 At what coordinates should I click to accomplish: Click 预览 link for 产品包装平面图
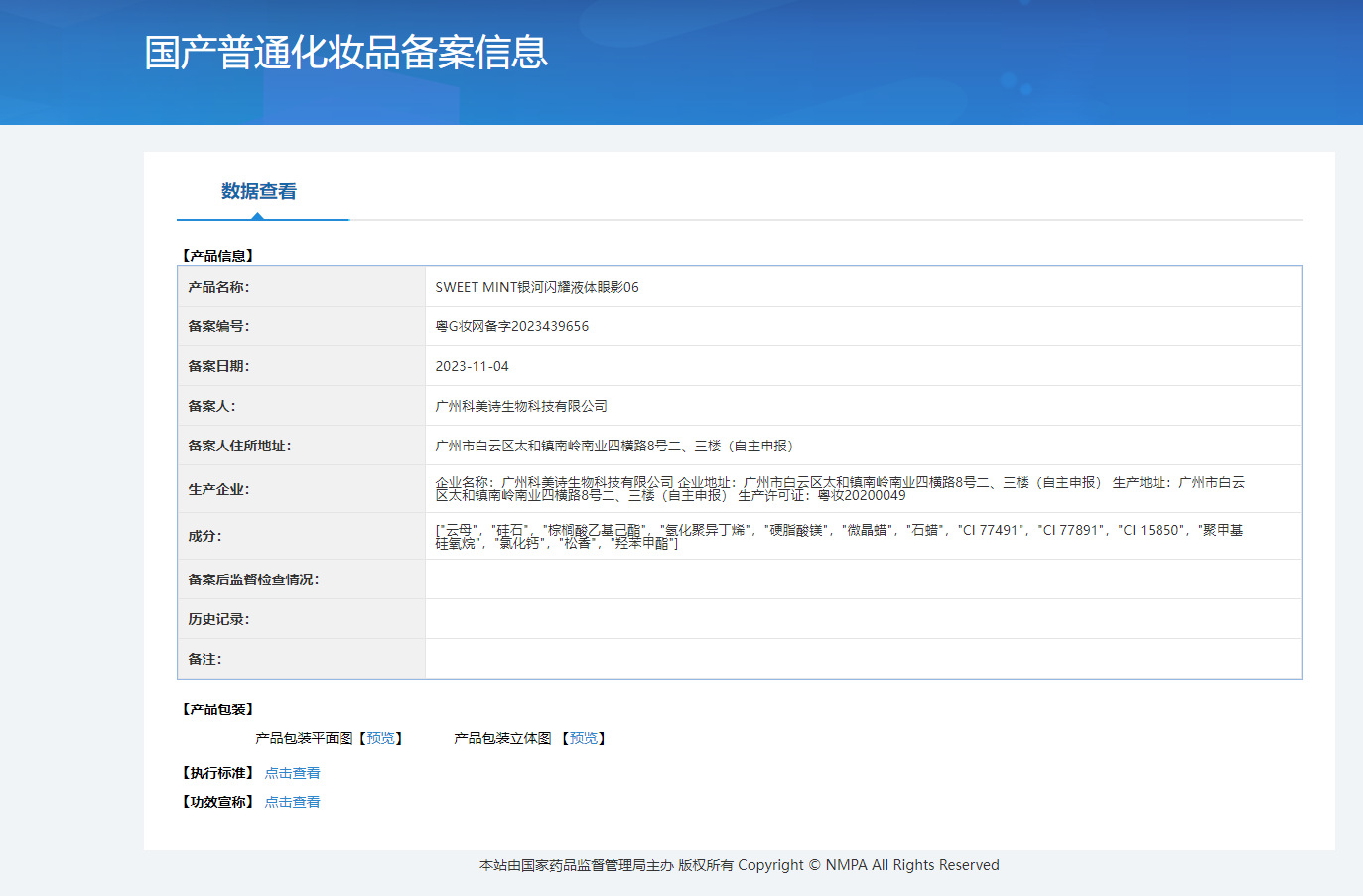[380, 738]
